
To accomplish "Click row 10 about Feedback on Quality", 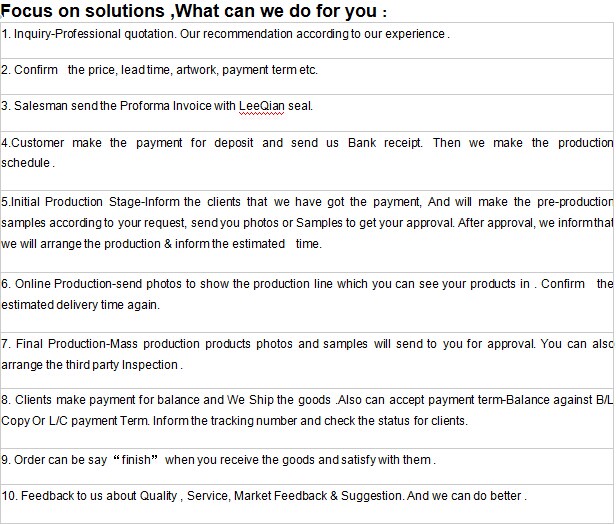I will point(307,504).
